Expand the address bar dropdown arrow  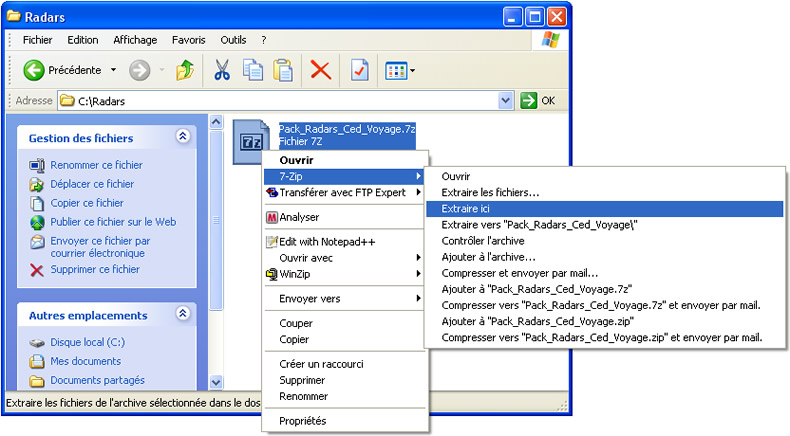(x=506, y=101)
